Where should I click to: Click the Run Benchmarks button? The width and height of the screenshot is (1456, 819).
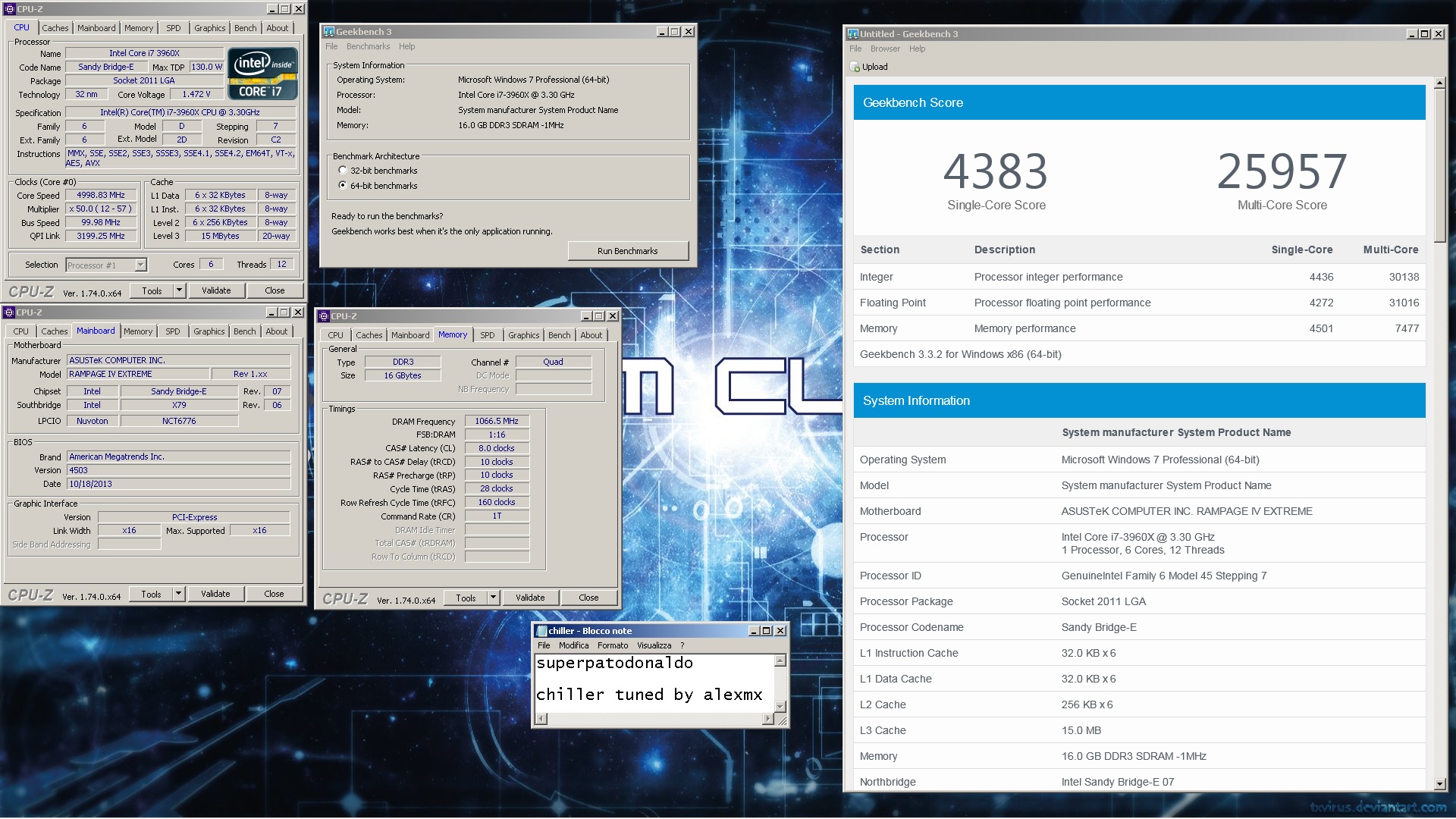[x=628, y=251]
